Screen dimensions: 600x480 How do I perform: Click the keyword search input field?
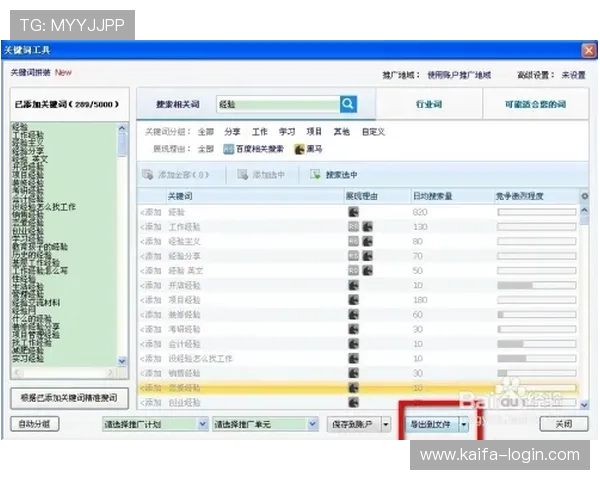click(278, 104)
